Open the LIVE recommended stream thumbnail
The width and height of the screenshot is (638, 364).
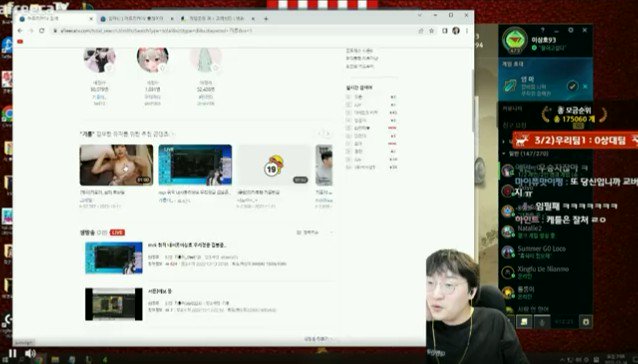(195, 165)
